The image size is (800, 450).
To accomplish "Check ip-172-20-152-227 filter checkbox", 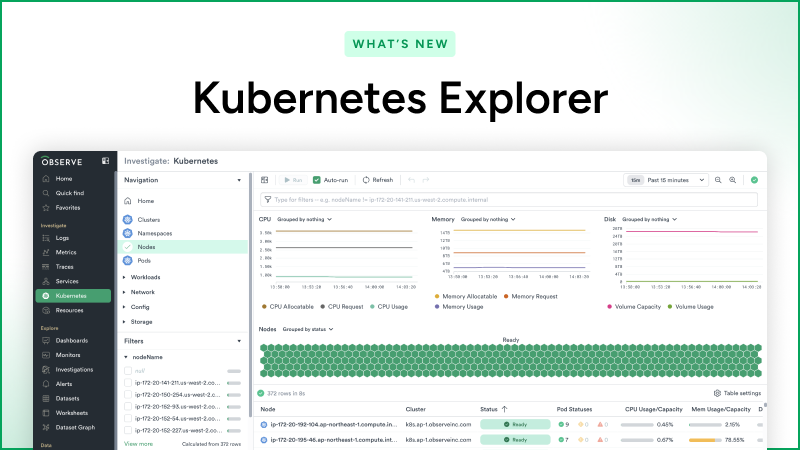I will [x=128, y=430].
